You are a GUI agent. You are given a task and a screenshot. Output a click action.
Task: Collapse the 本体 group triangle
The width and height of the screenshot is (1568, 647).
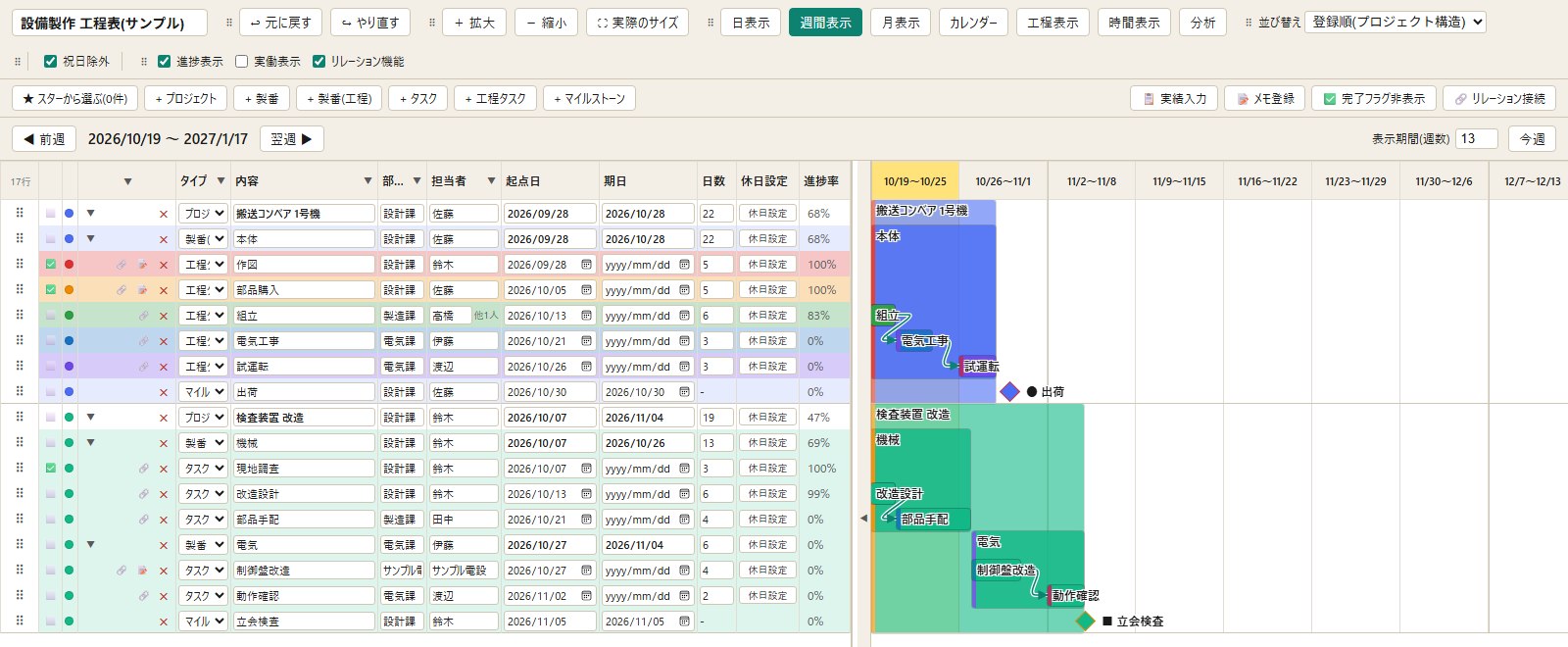click(x=90, y=238)
